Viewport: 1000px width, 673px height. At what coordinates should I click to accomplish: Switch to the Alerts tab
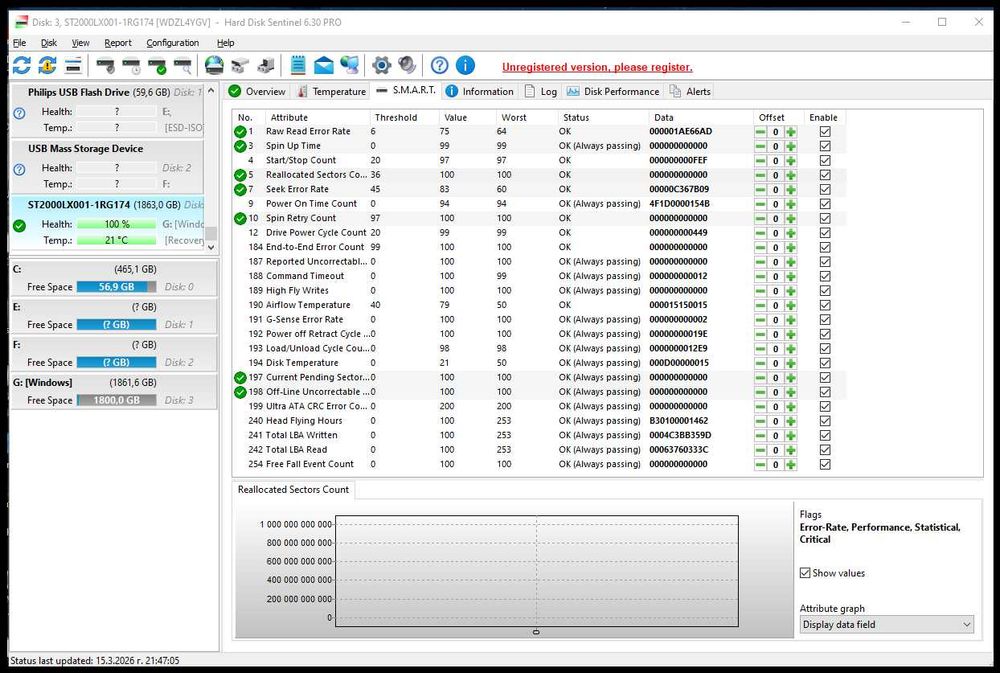(x=690, y=91)
